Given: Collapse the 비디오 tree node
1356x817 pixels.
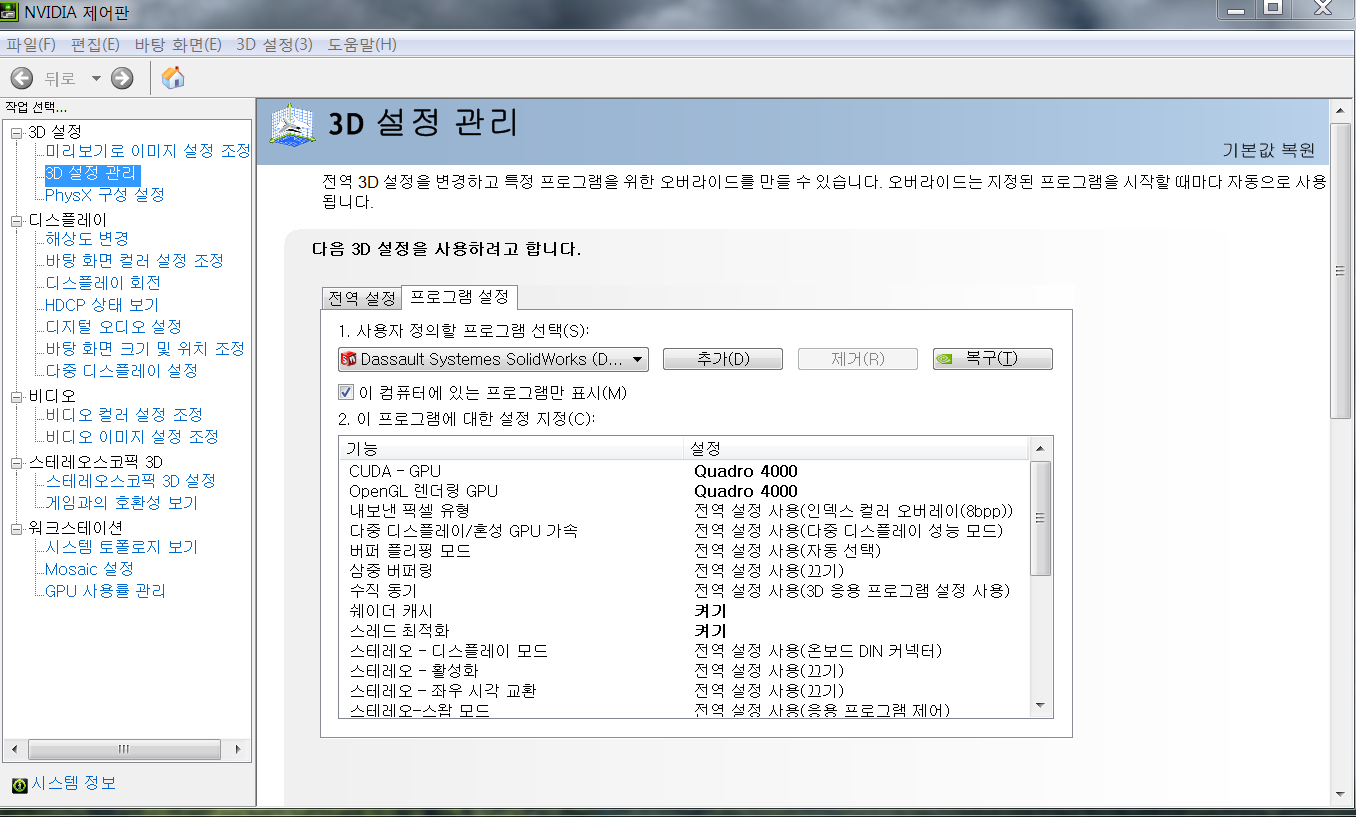Looking at the screenshot, I should click(x=16, y=397).
